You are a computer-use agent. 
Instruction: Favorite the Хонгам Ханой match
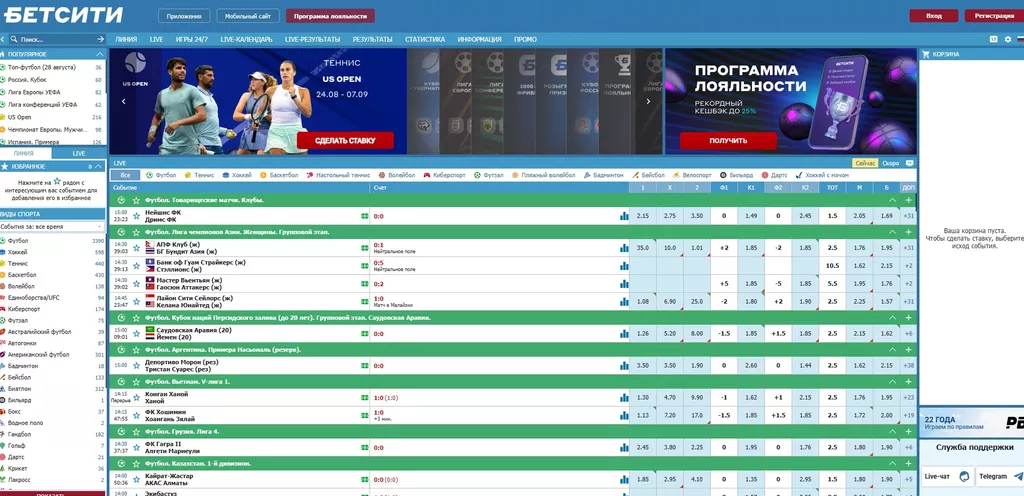coord(136,397)
